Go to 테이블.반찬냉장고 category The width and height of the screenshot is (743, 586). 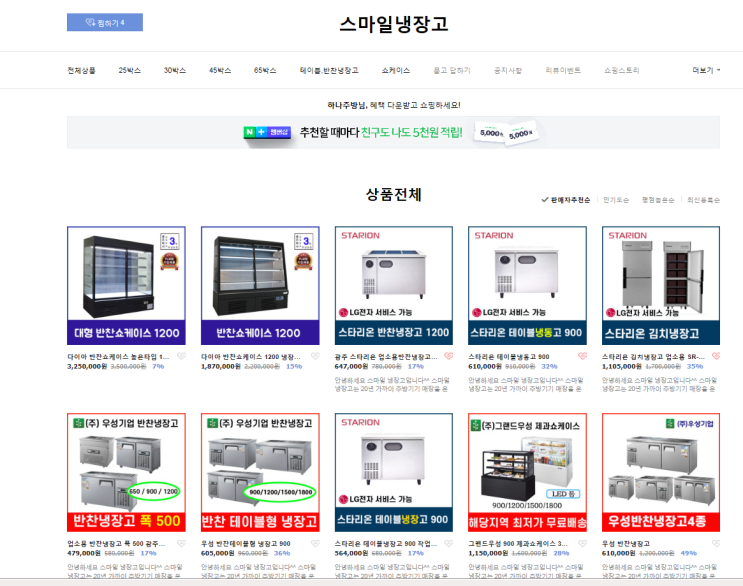[x=329, y=71]
